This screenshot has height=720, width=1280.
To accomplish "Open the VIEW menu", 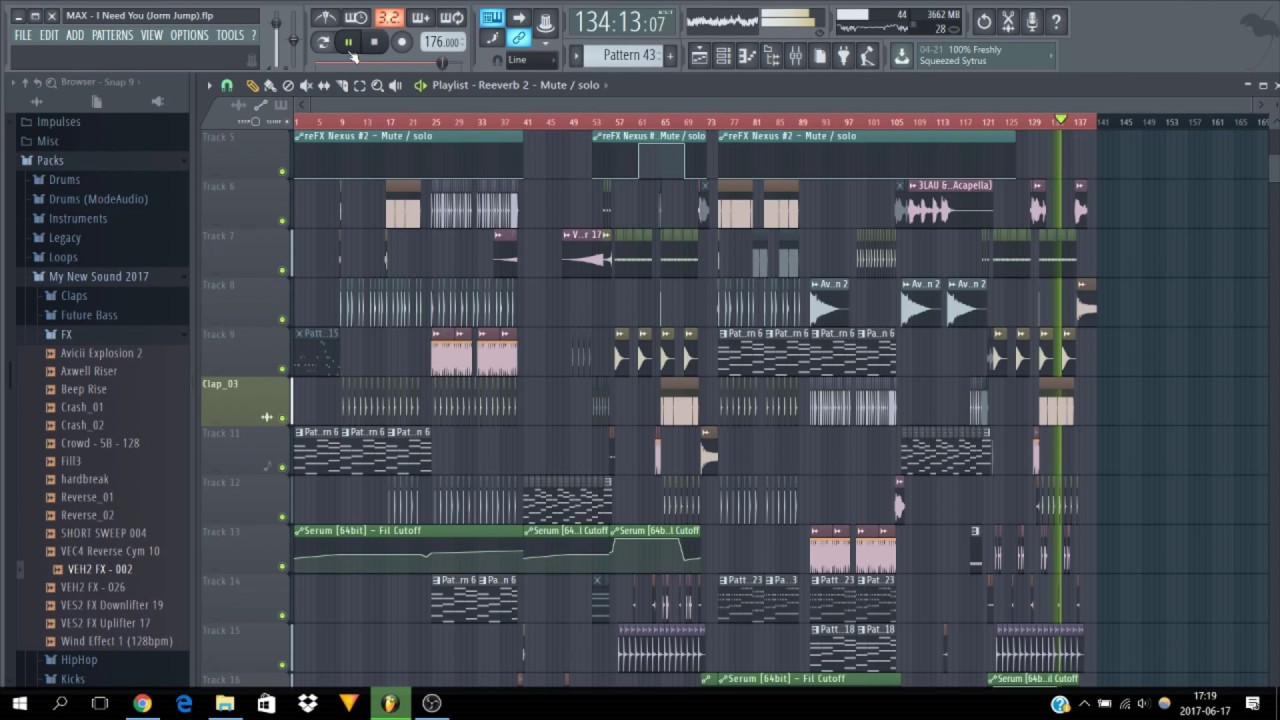I will [152, 35].
